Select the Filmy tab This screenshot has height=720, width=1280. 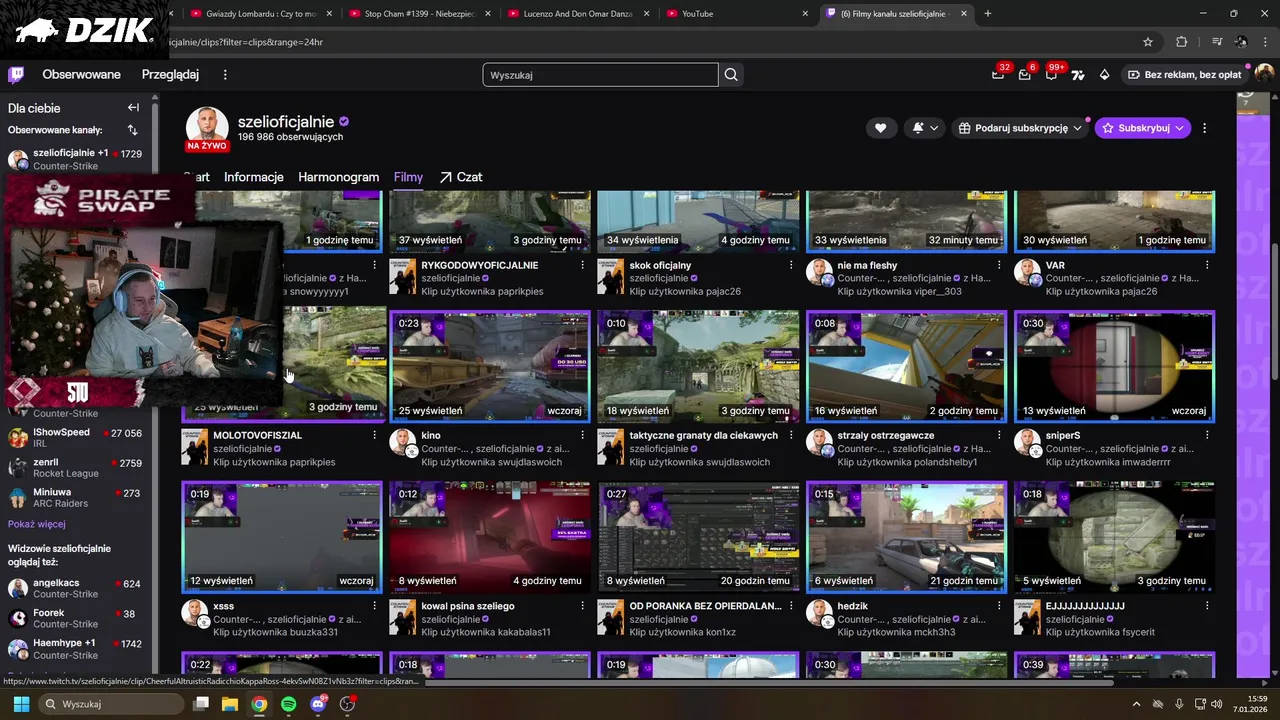click(408, 177)
